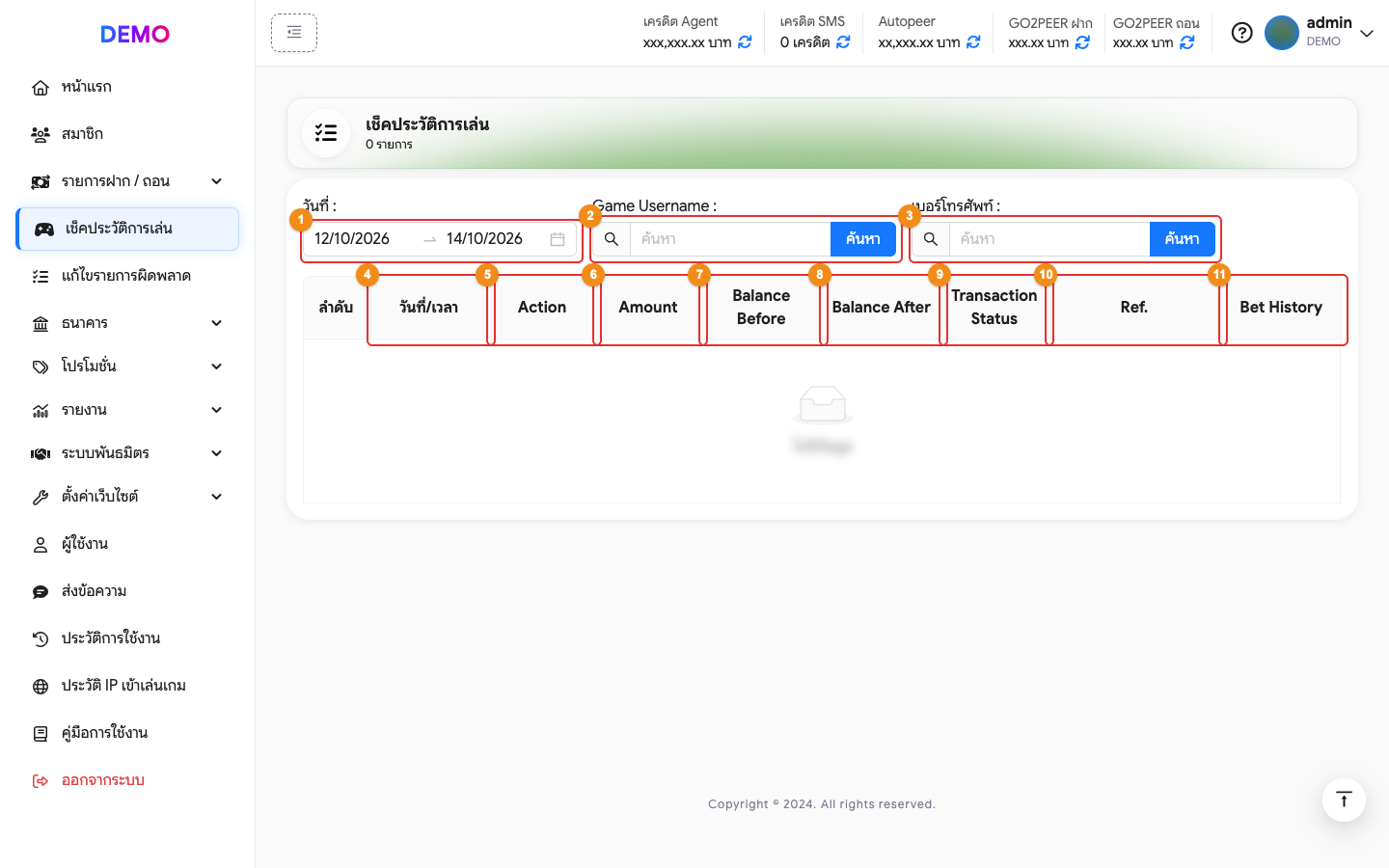The height and width of the screenshot is (868, 1389).
Task: Click the Game Username search magnifier icon
Action: 612,239
